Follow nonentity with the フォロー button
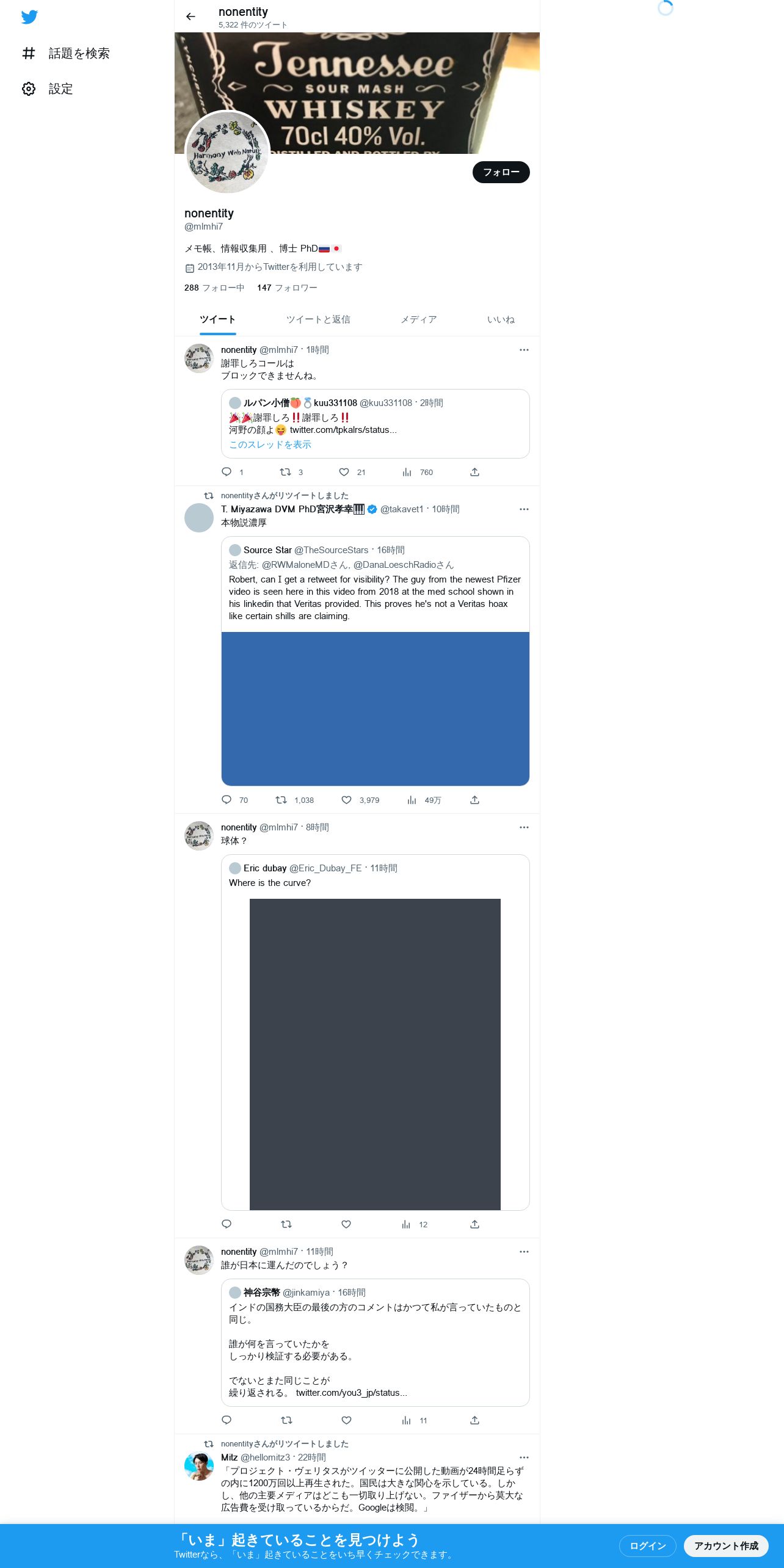This screenshot has height=1568, width=784. point(501,172)
